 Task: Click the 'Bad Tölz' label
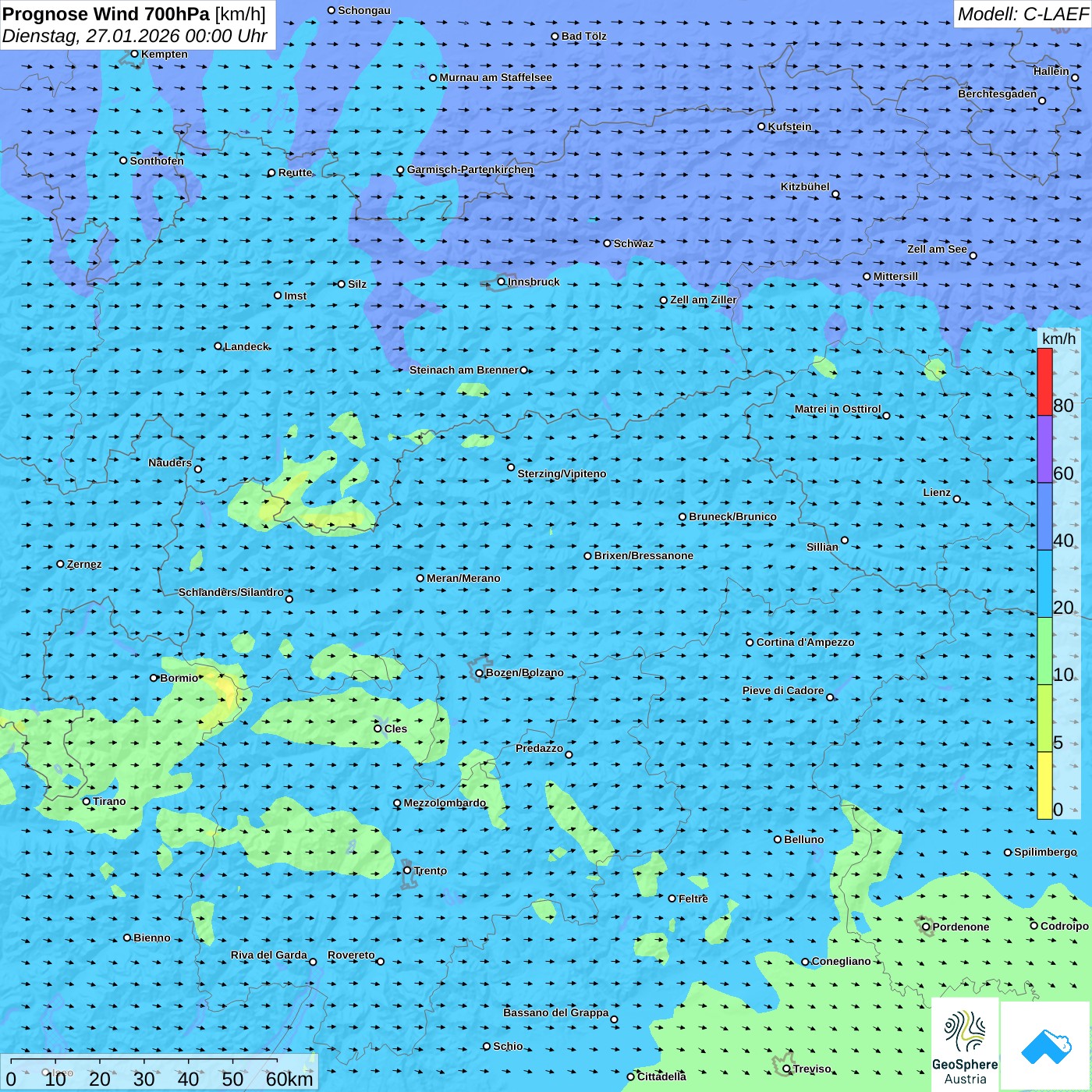(x=584, y=36)
